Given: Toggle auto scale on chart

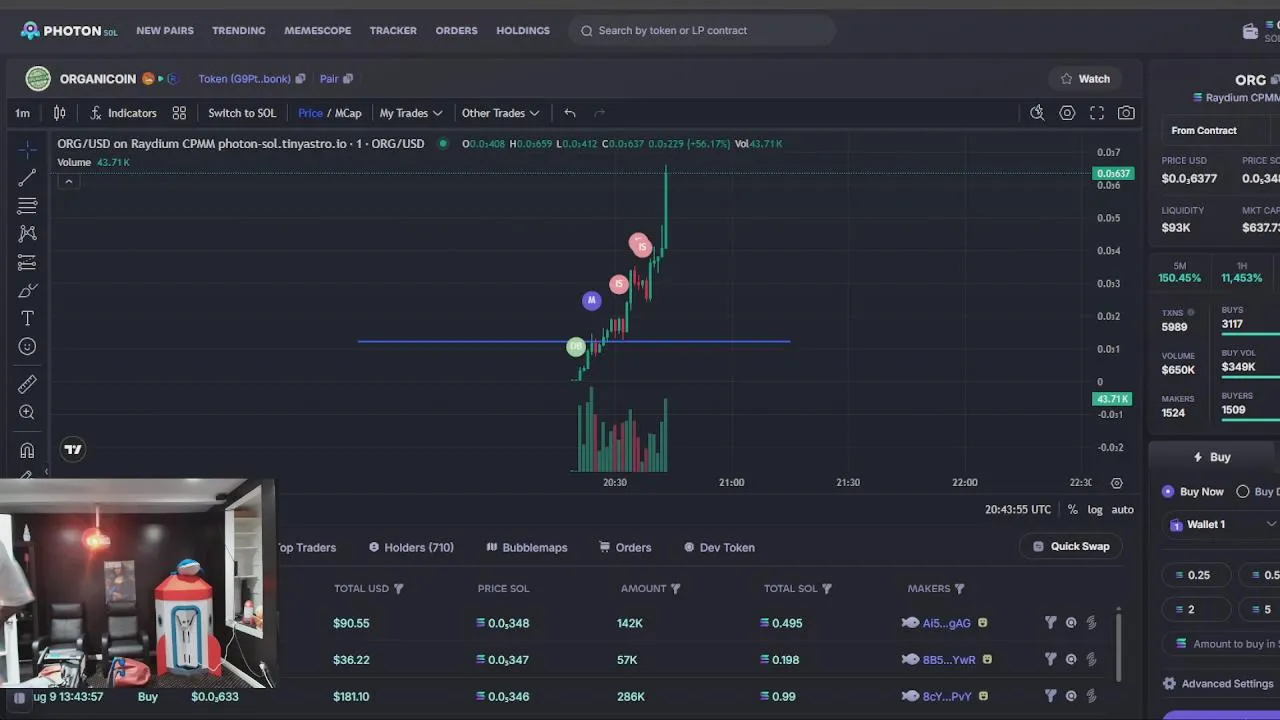Looking at the screenshot, I should 1123,510.
